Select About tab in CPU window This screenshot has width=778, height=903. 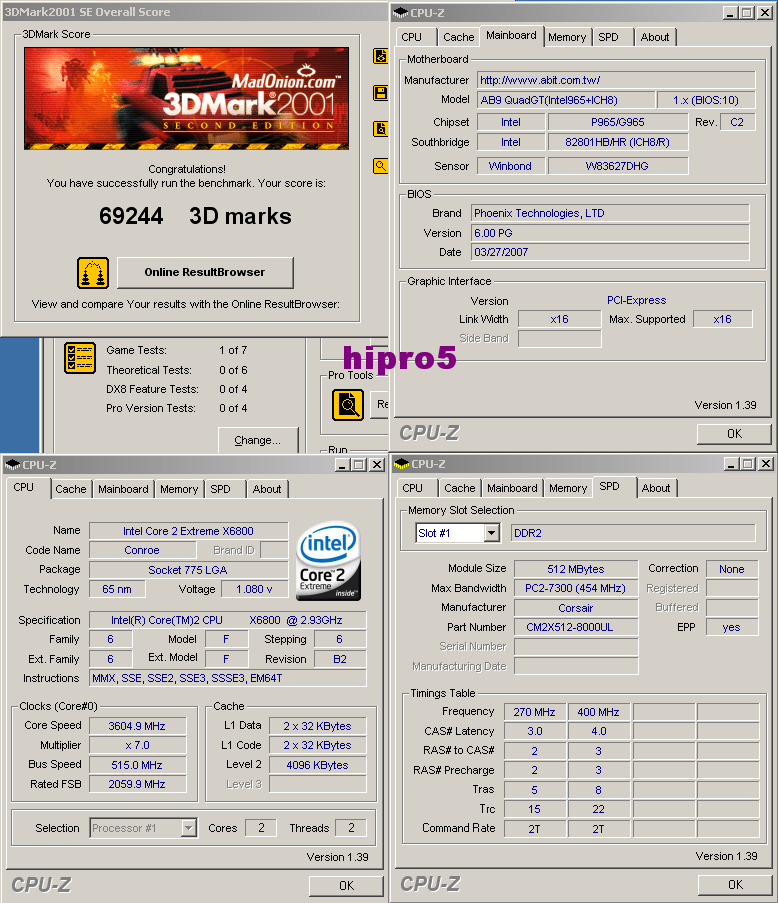click(x=267, y=490)
